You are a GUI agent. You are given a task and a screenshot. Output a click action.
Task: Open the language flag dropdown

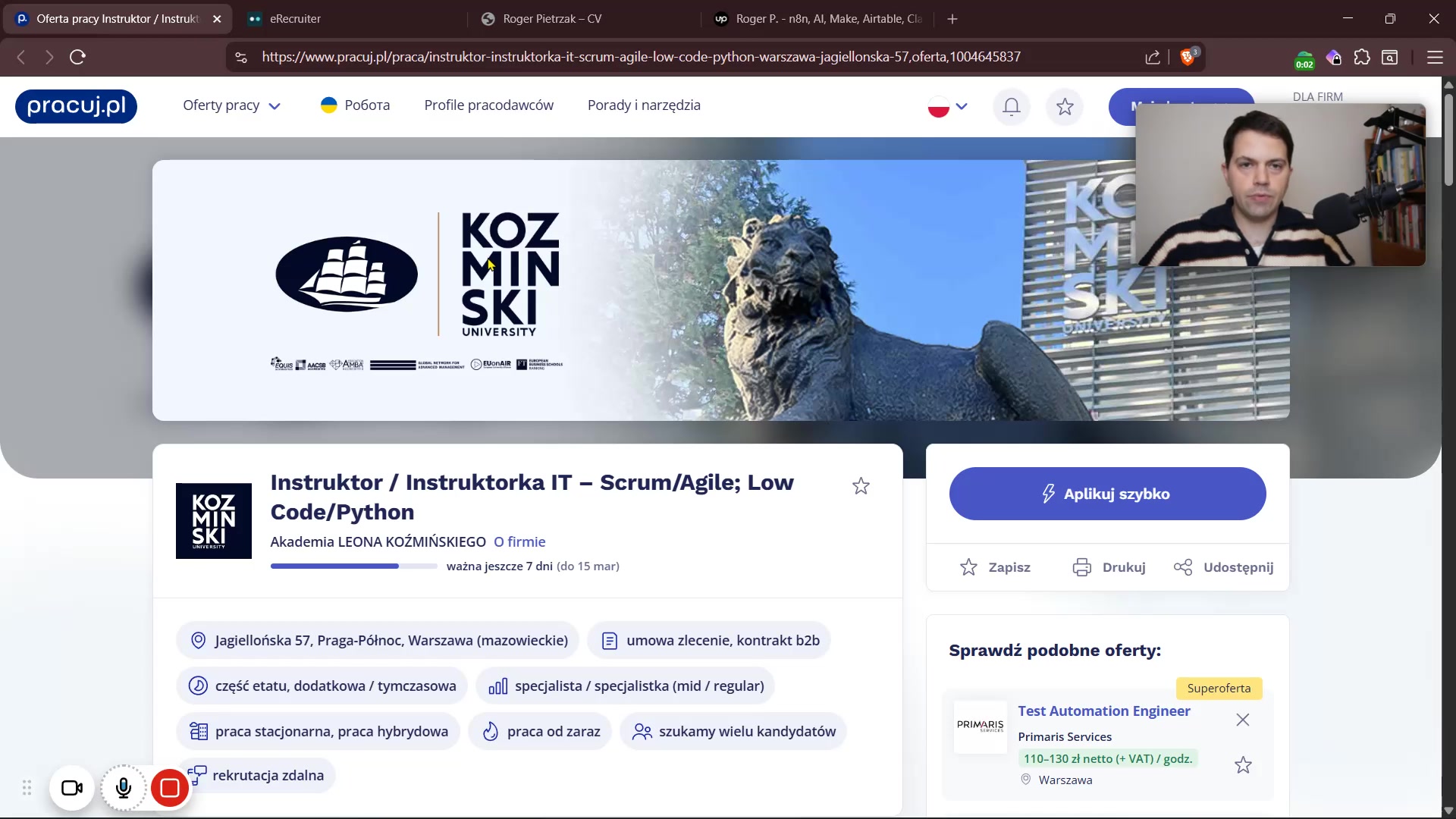948,107
